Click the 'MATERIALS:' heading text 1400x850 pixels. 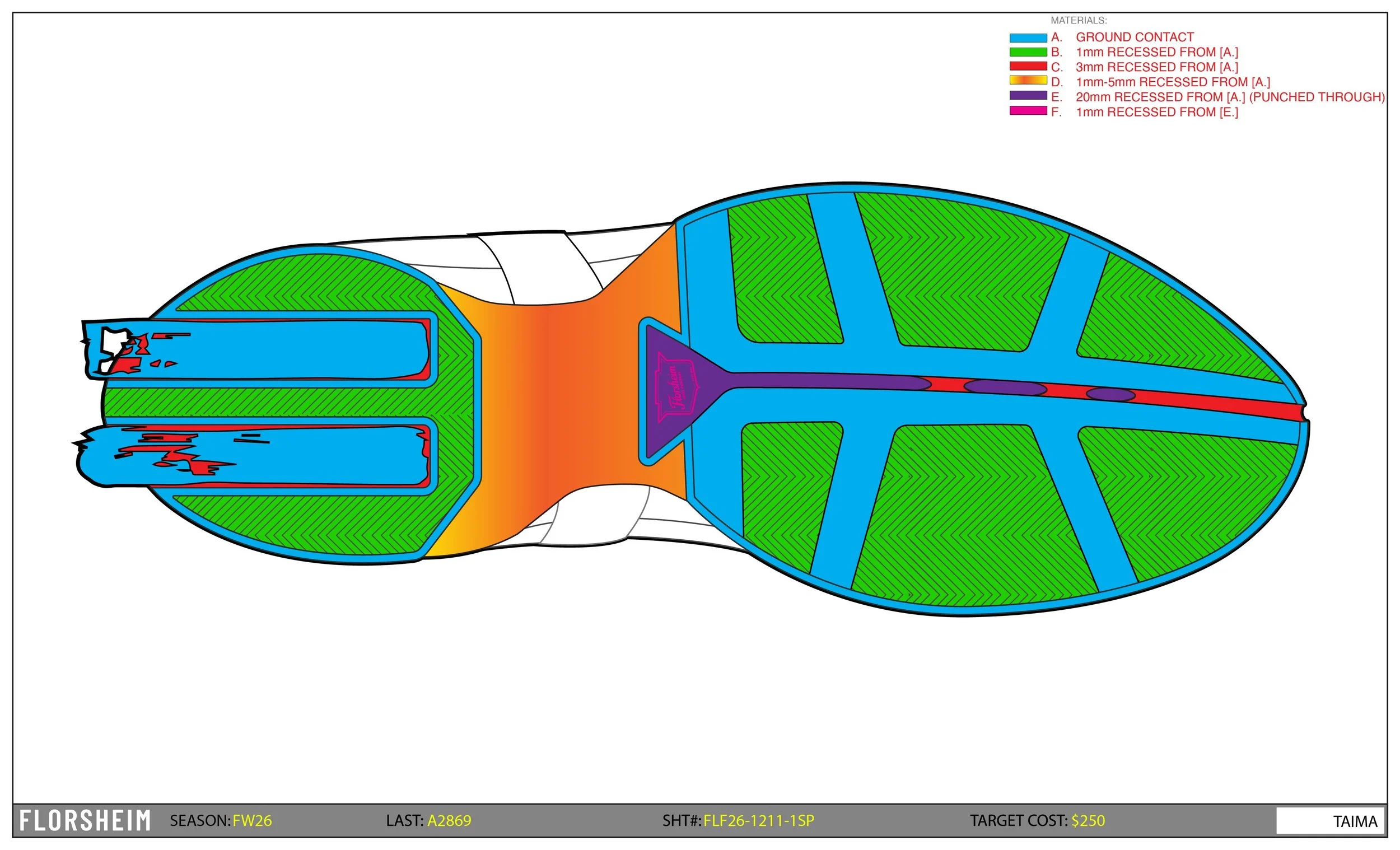(x=1079, y=21)
